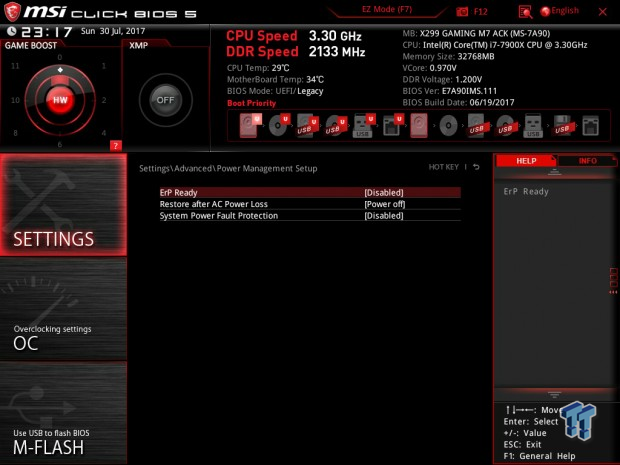Viewport: 620px width, 465px height.
Task: Open the OC overclocking settings section
Action: pyautogui.click(x=63, y=309)
